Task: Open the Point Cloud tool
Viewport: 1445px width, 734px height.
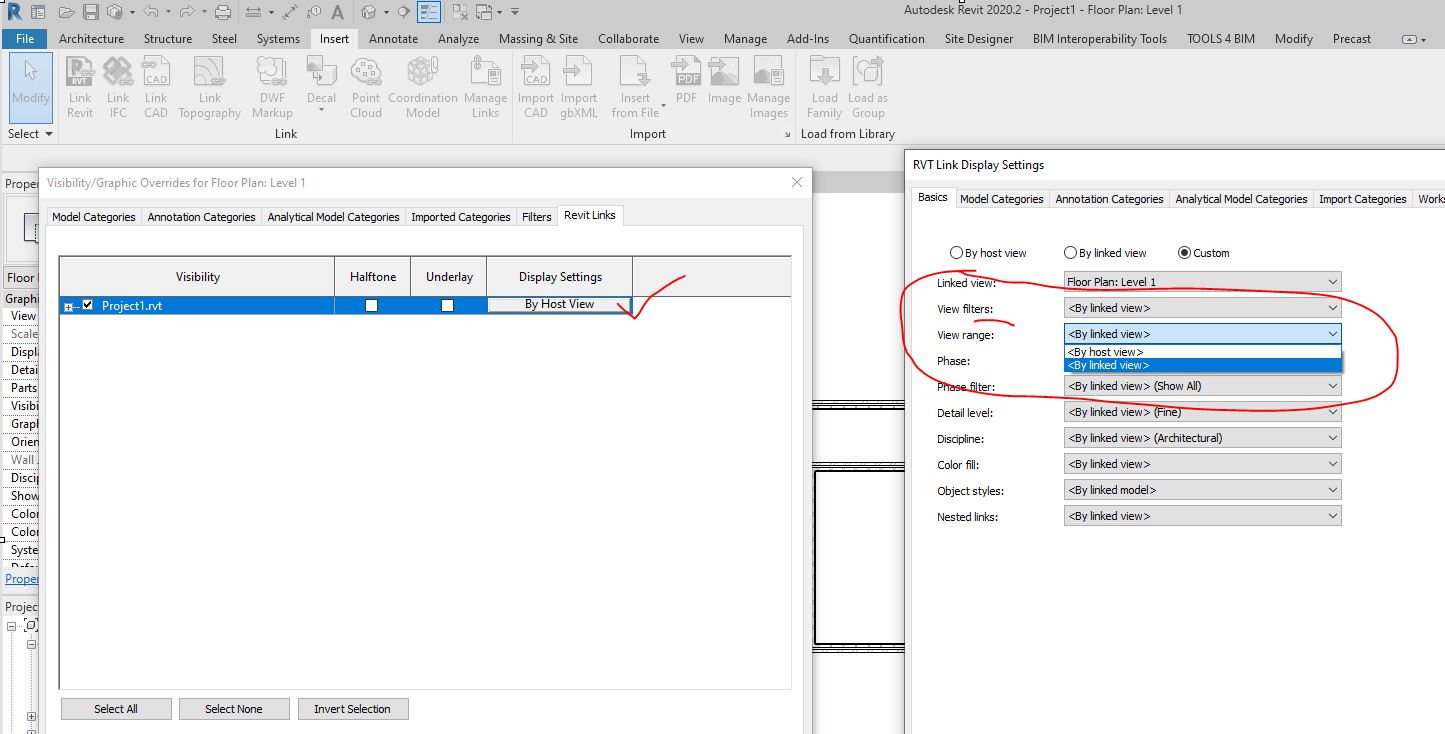Action: click(x=366, y=87)
